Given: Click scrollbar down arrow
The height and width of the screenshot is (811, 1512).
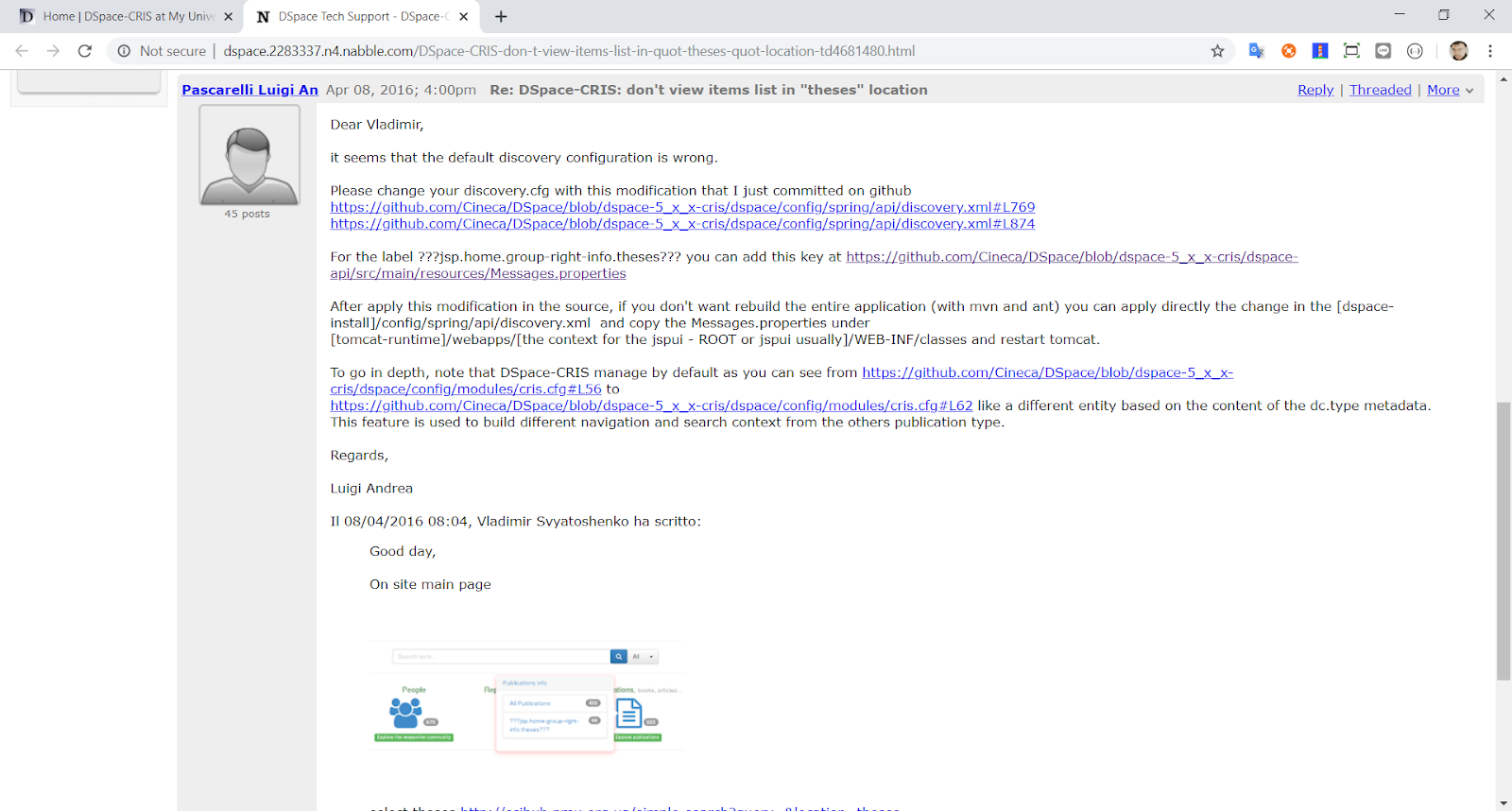Looking at the screenshot, I should (x=1503, y=803).
